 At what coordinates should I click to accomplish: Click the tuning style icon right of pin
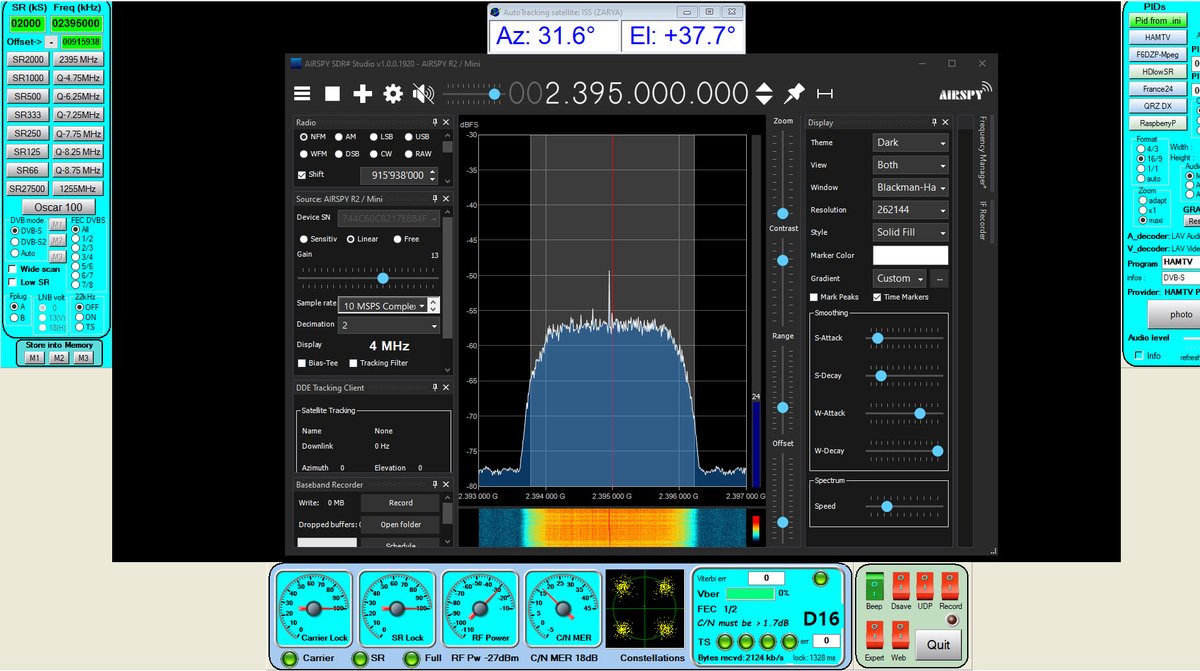click(825, 93)
